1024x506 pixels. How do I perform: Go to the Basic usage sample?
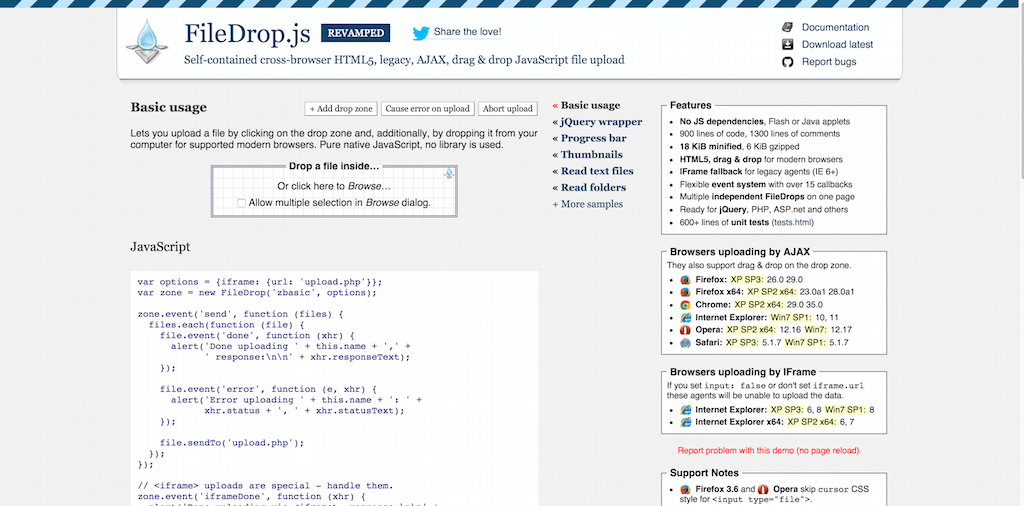click(x=590, y=105)
